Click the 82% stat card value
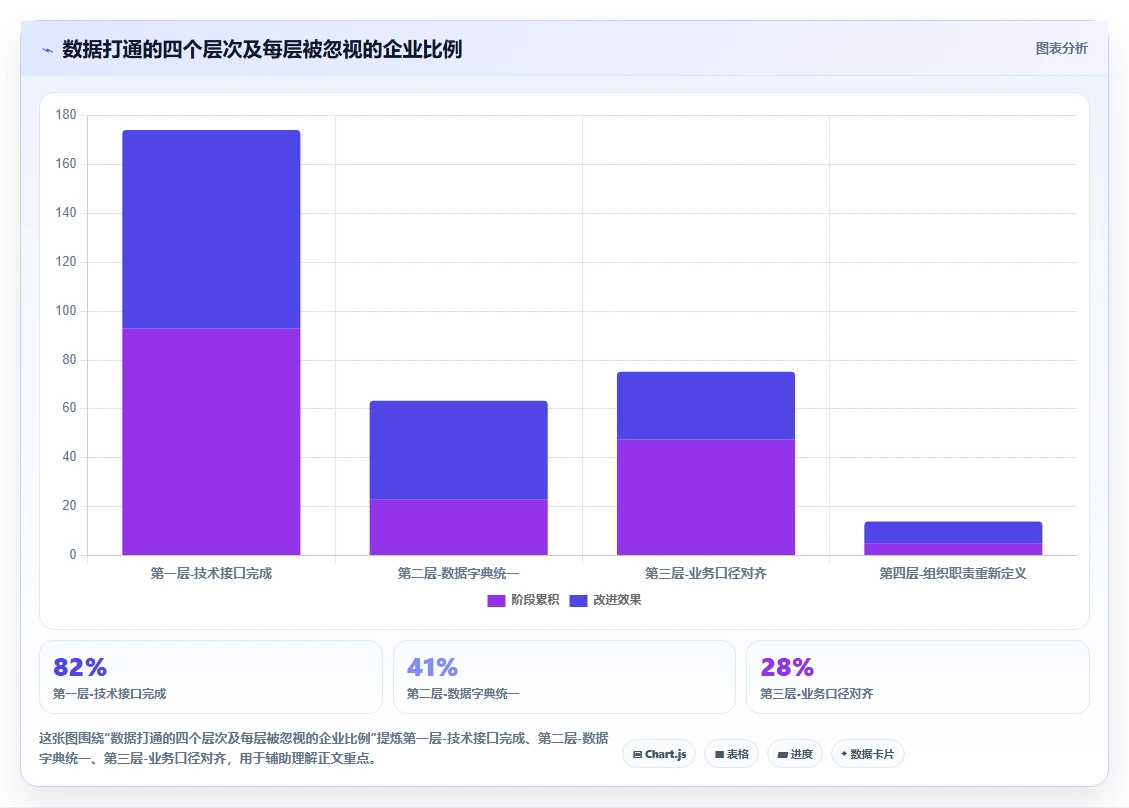Viewport: 1129px width, 808px height. pos(80,667)
